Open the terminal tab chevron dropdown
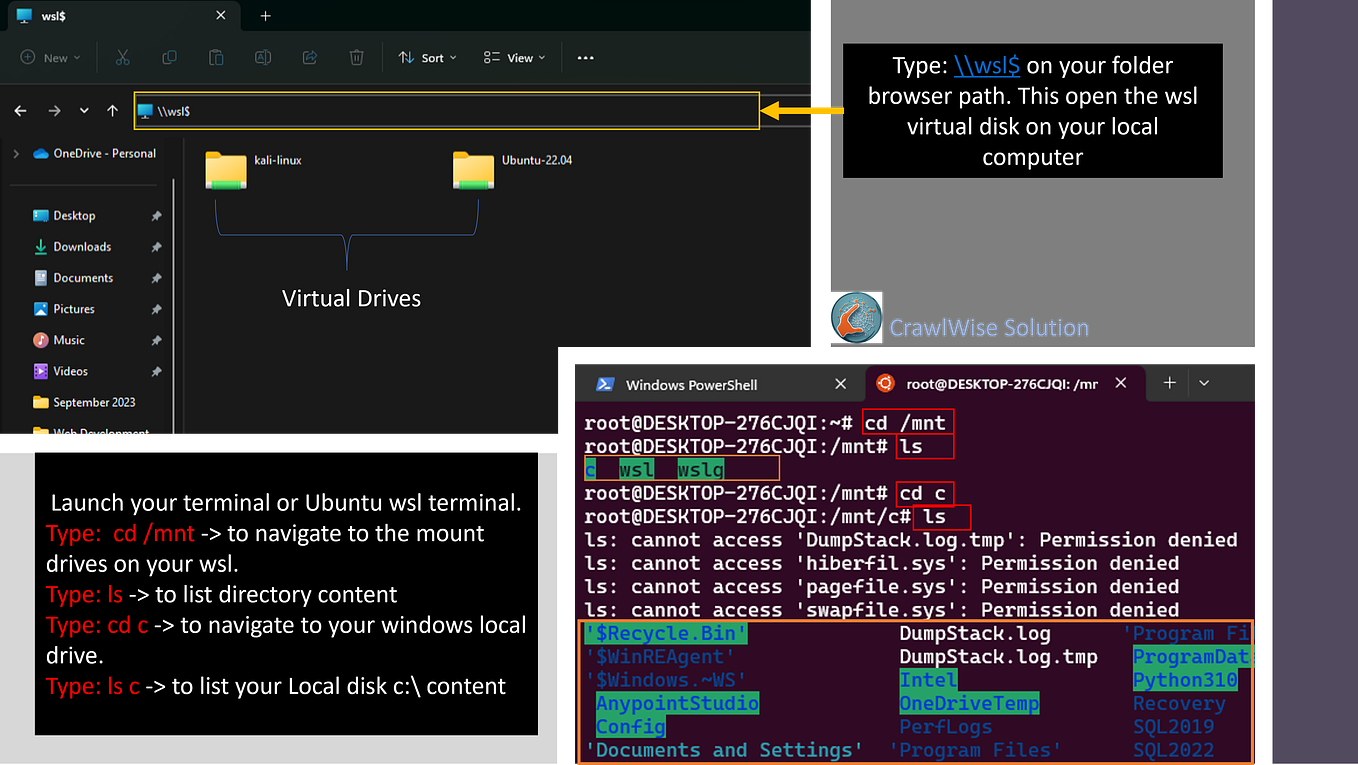Image resolution: width=1358 pixels, height=765 pixels. (x=1204, y=383)
